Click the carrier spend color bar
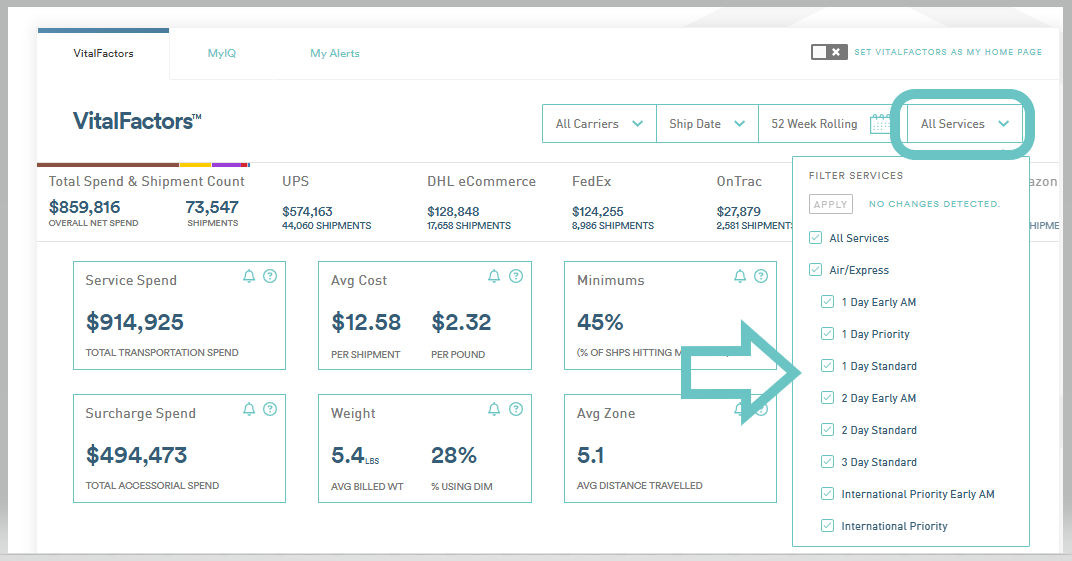Screen dimensions: 1072x561 coord(144,165)
